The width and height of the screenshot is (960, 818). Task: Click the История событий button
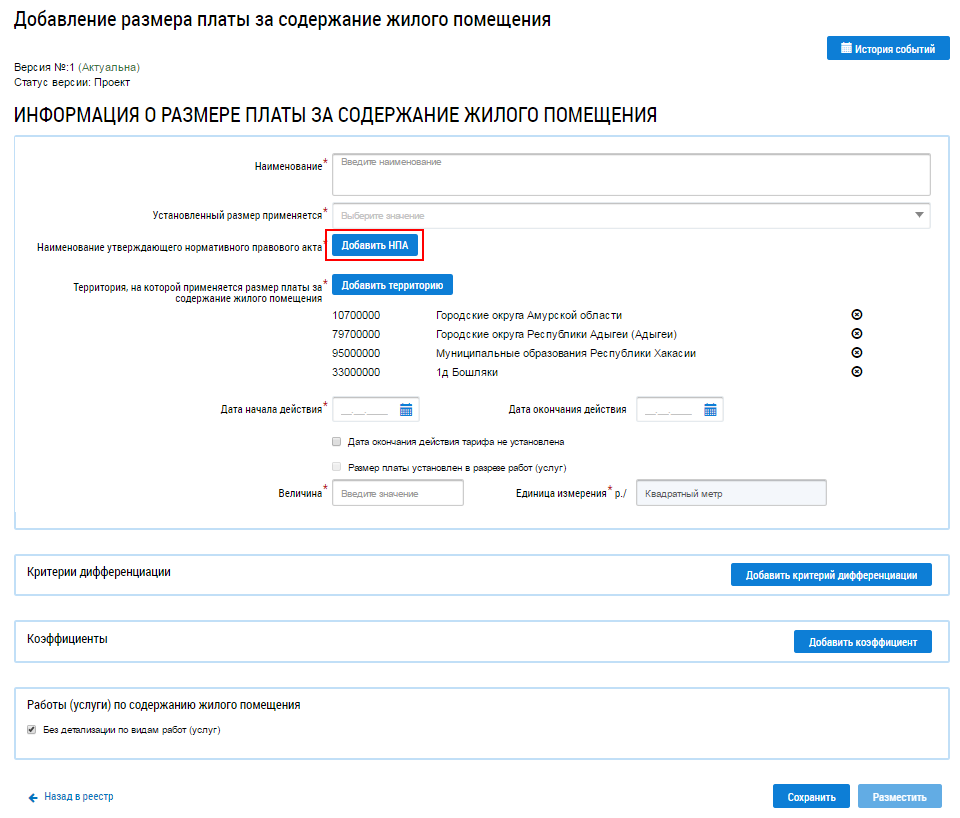point(888,48)
